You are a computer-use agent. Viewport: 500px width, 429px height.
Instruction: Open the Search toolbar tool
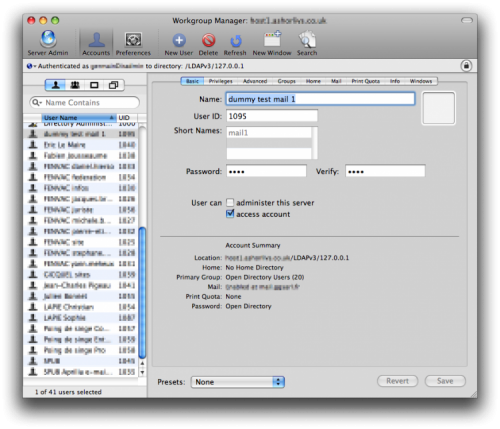(x=307, y=43)
